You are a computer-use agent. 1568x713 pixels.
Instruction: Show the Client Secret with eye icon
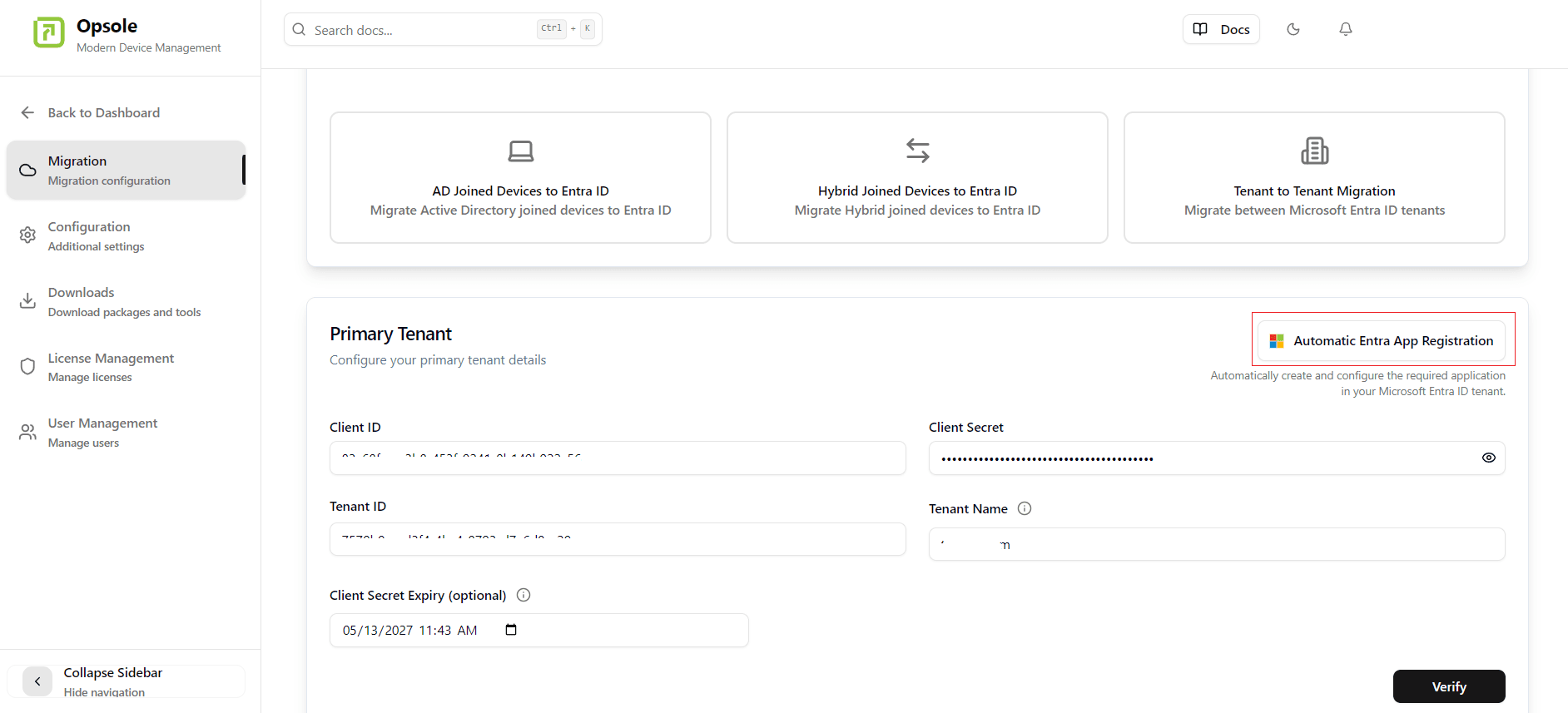[1489, 458]
